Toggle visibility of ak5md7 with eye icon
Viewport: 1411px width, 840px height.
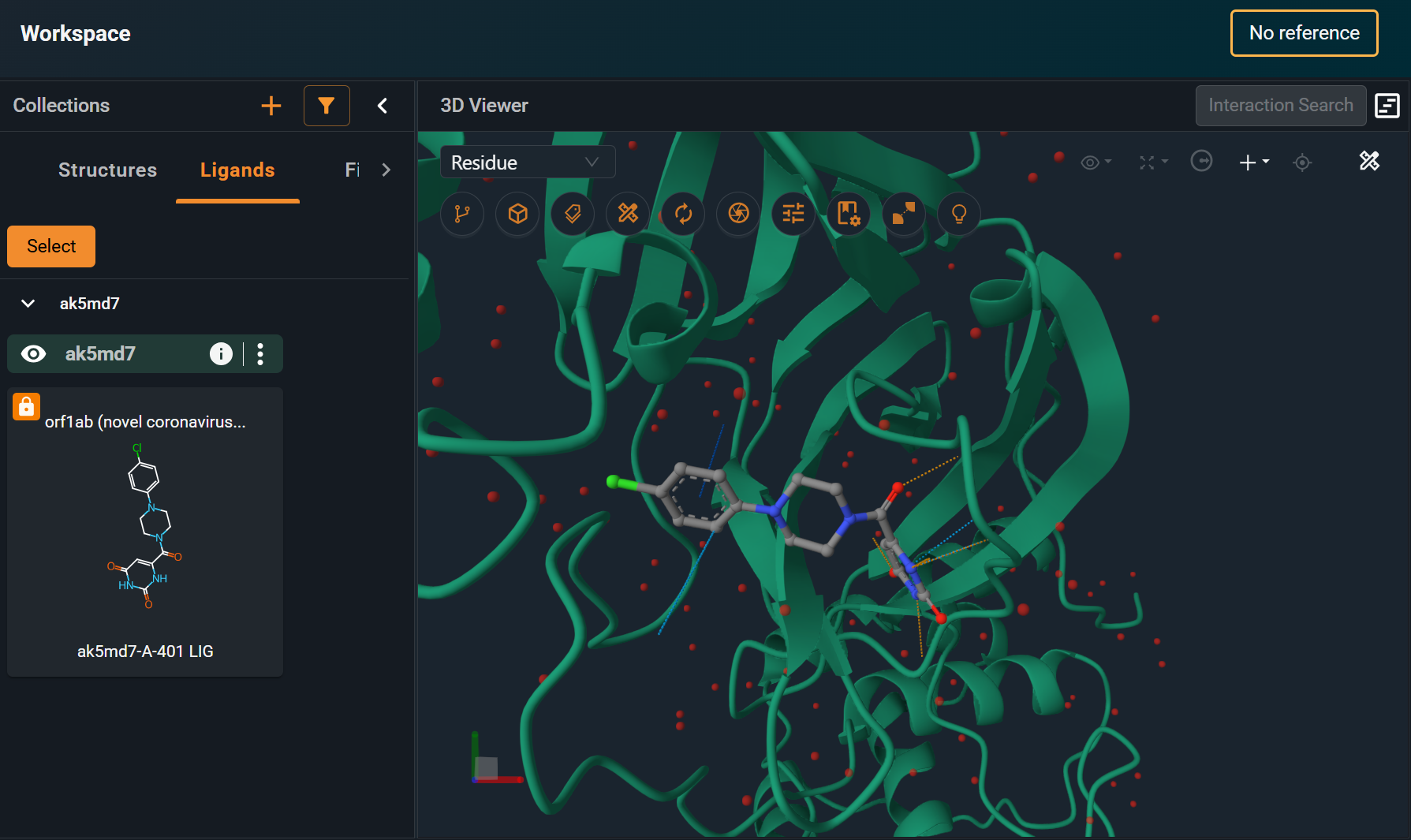pyautogui.click(x=33, y=354)
